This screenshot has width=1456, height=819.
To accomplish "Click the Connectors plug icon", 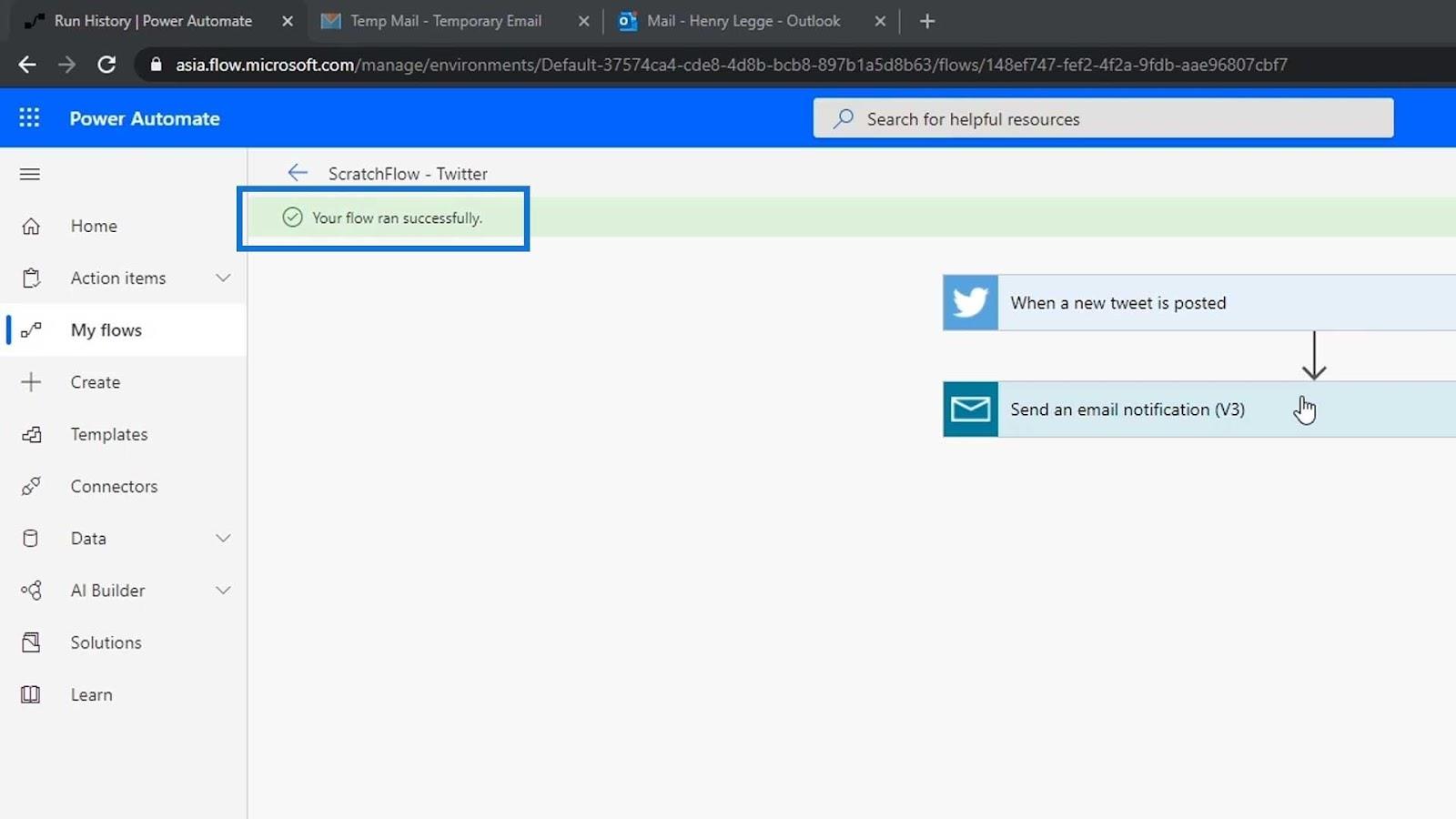I will tap(31, 487).
